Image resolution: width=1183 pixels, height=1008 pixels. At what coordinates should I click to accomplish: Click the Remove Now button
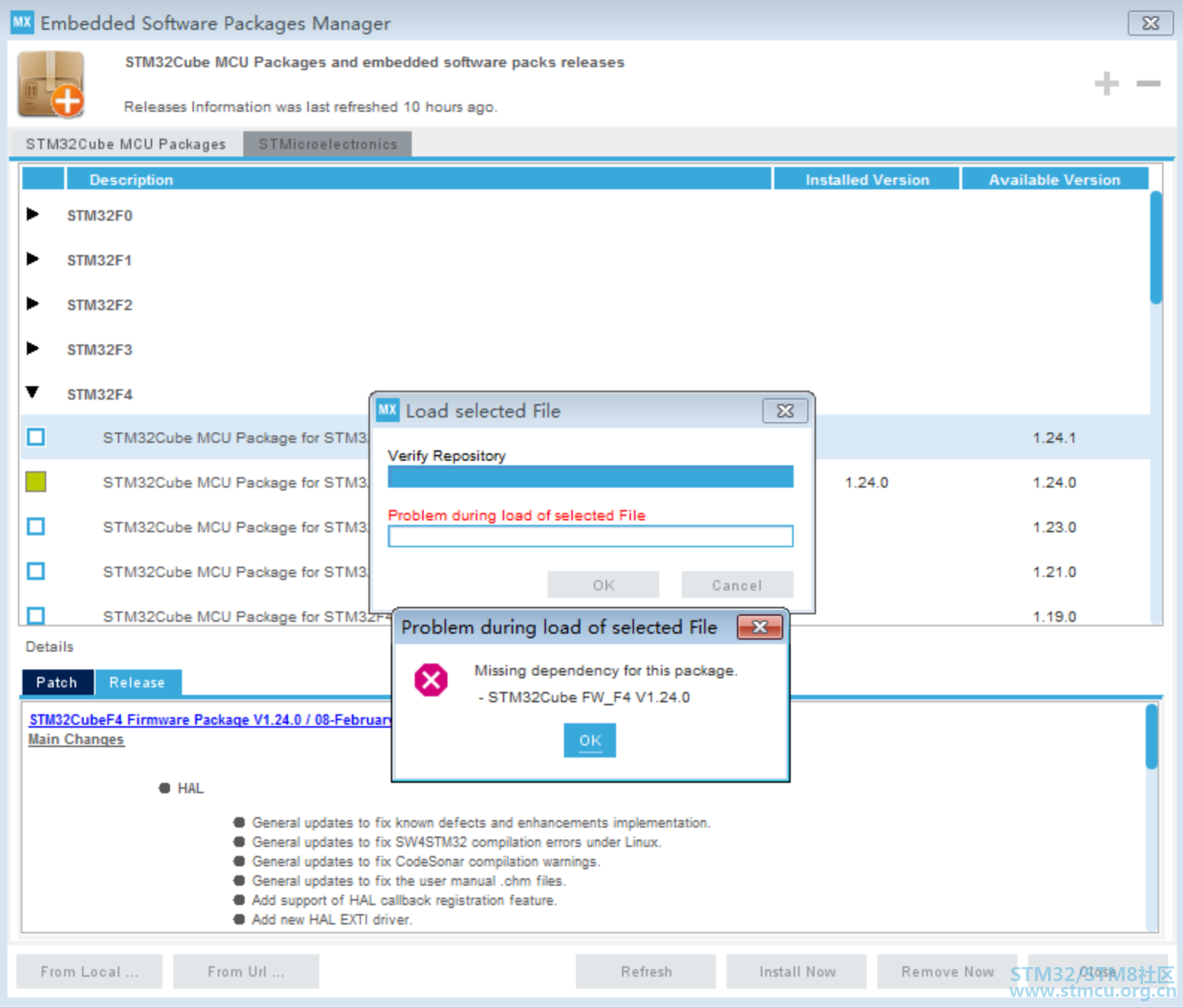[x=947, y=971]
